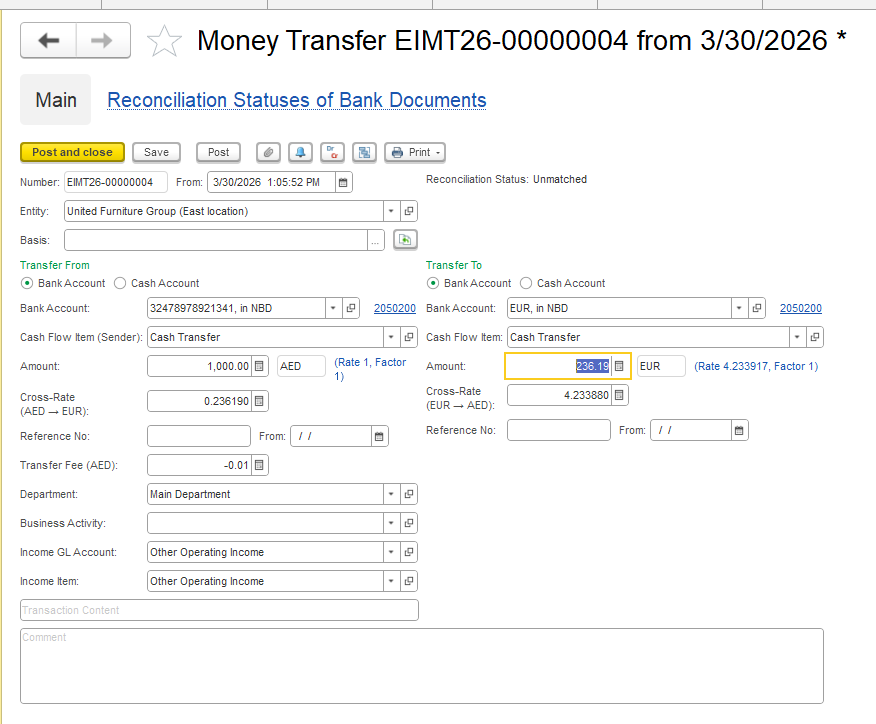Open the reminder bell icon
The image size is (876, 724).
pyautogui.click(x=299, y=152)
